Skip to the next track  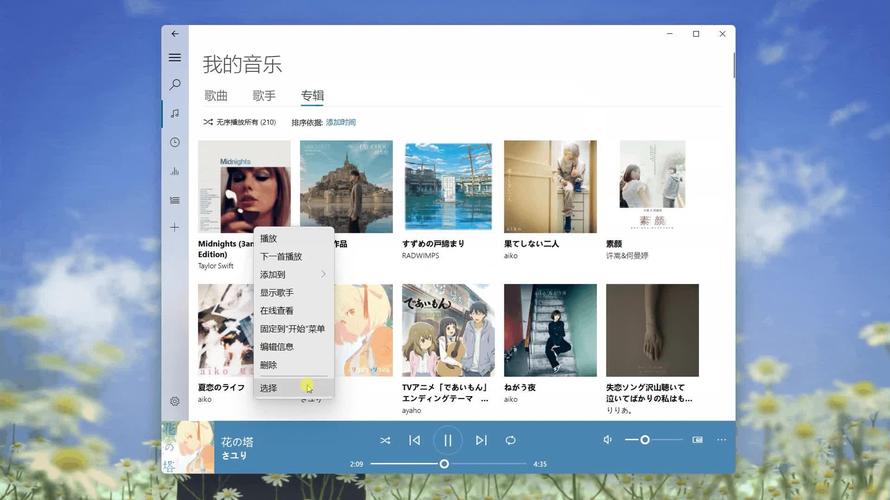481,440
